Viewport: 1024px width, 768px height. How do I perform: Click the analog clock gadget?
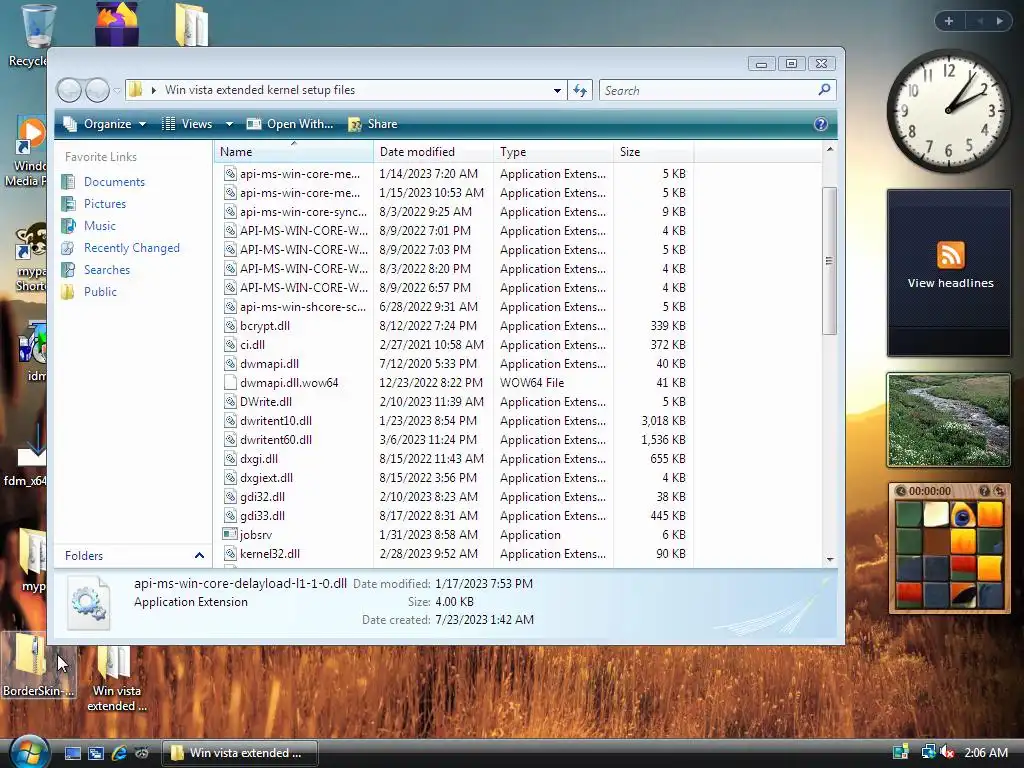(948, 111)
